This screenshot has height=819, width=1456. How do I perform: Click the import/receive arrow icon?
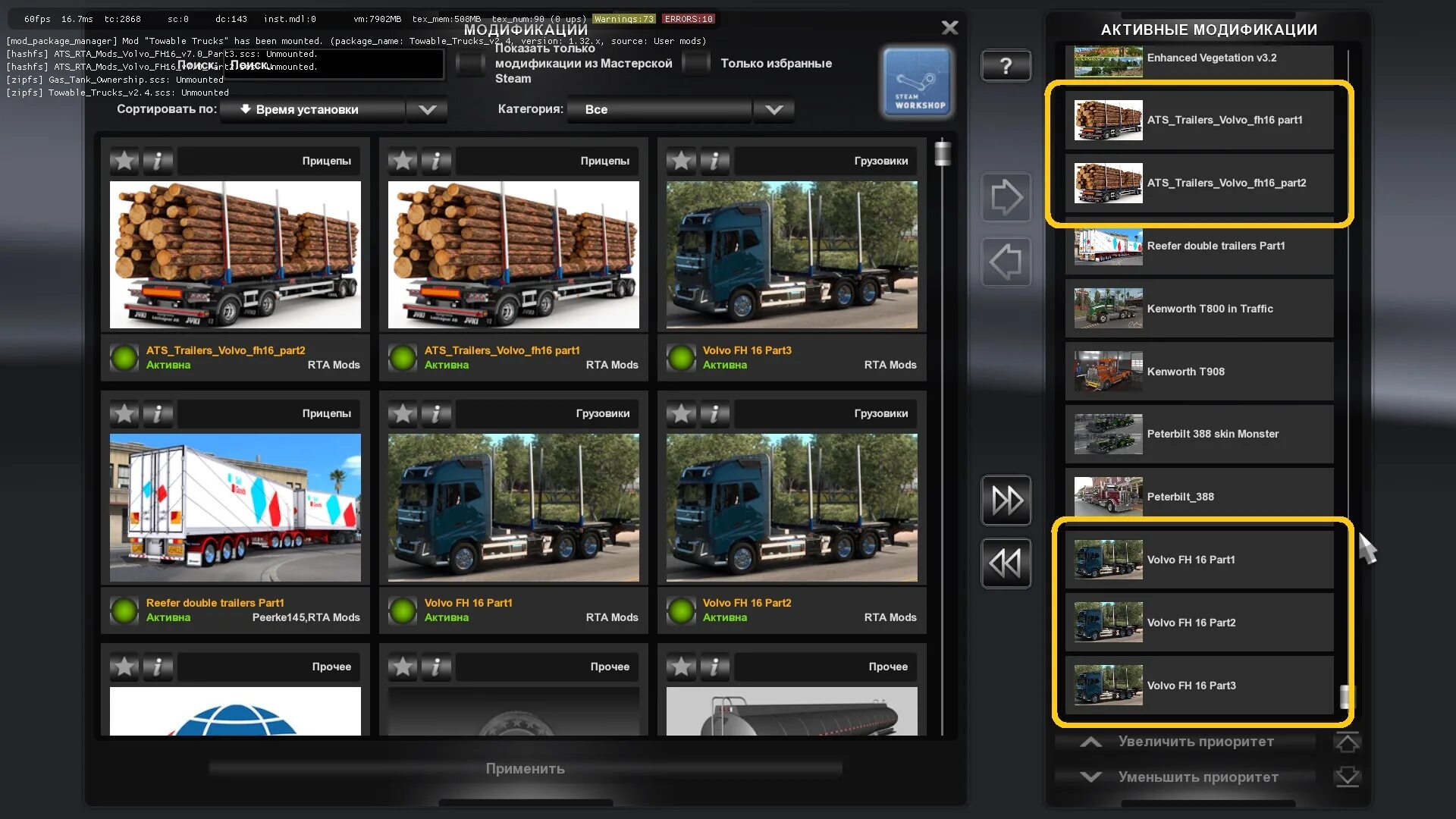point(1004,261)
